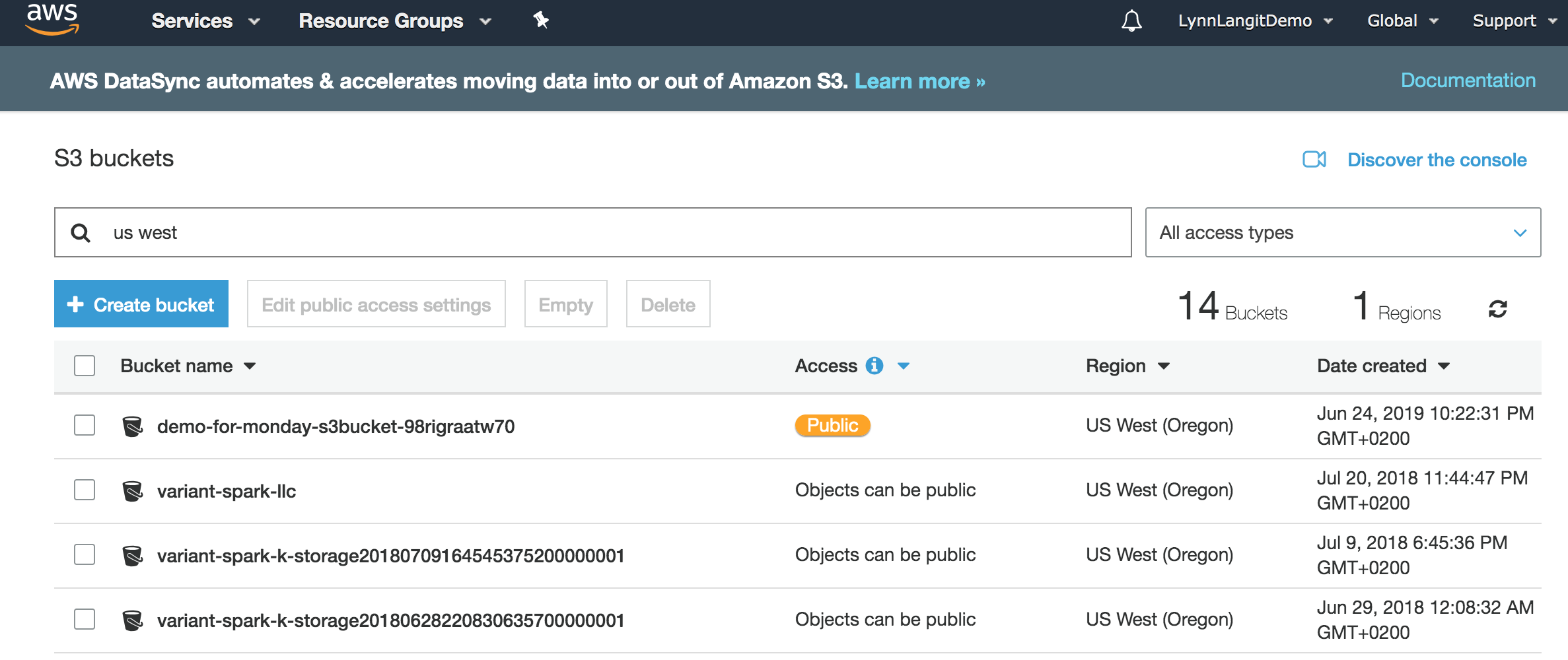The image size is (1568, 660).
Task: Tick checkbox for variant-spark-k-storage20180709164545375200000001
Action: [85, 554]
